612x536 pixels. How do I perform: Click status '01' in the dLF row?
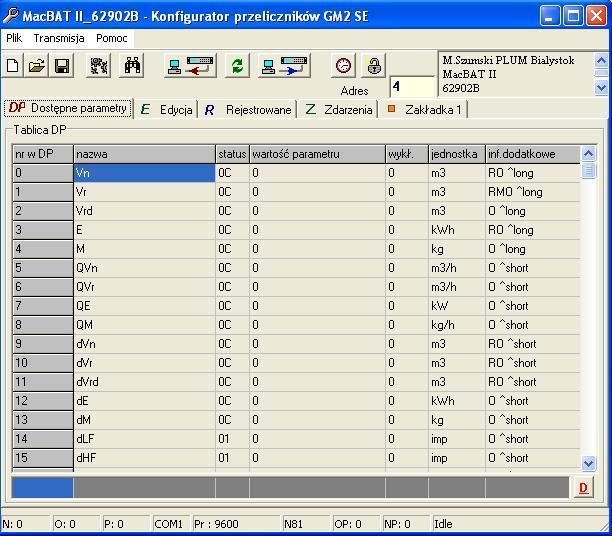point(232,439)
